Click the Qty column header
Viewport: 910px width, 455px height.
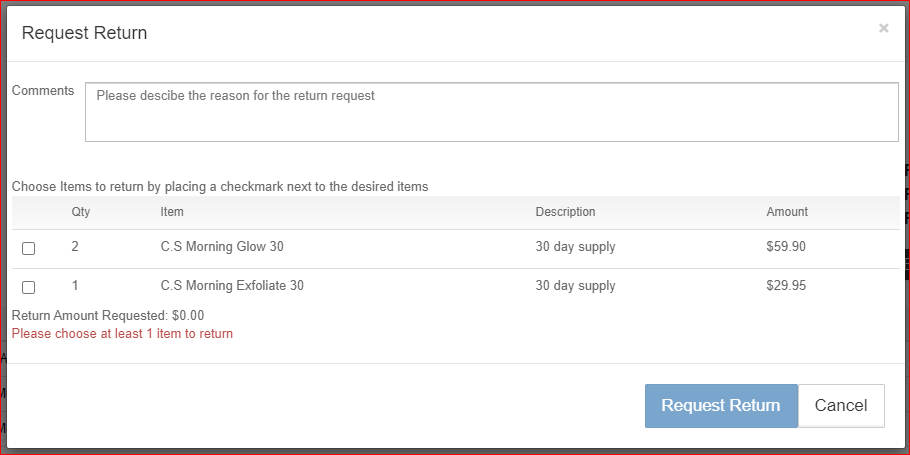tap(80, 212)
